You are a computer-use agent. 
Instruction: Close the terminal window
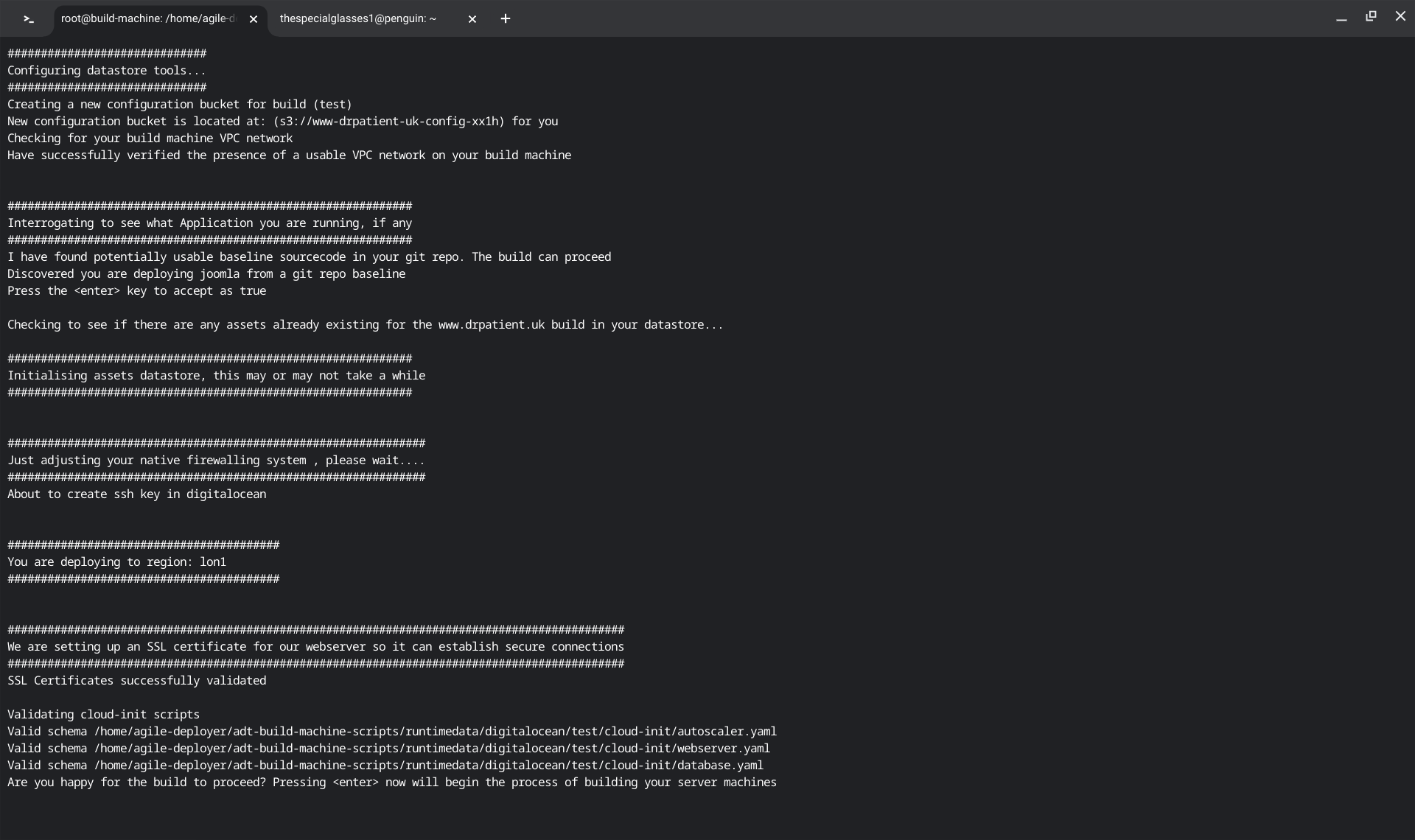[x=1400, y=16]
